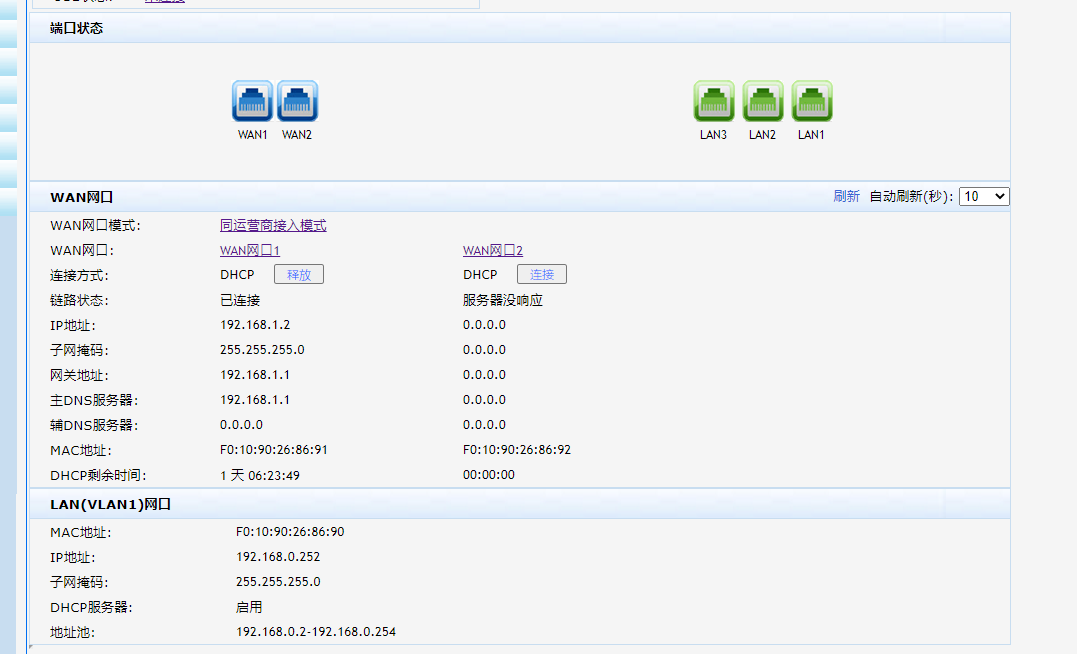Image resolution: width=1077 pixels, height=654 pixels.
Task: Select WAN1 MAC address F0:10:90:26:86:91
Action: 274,450
